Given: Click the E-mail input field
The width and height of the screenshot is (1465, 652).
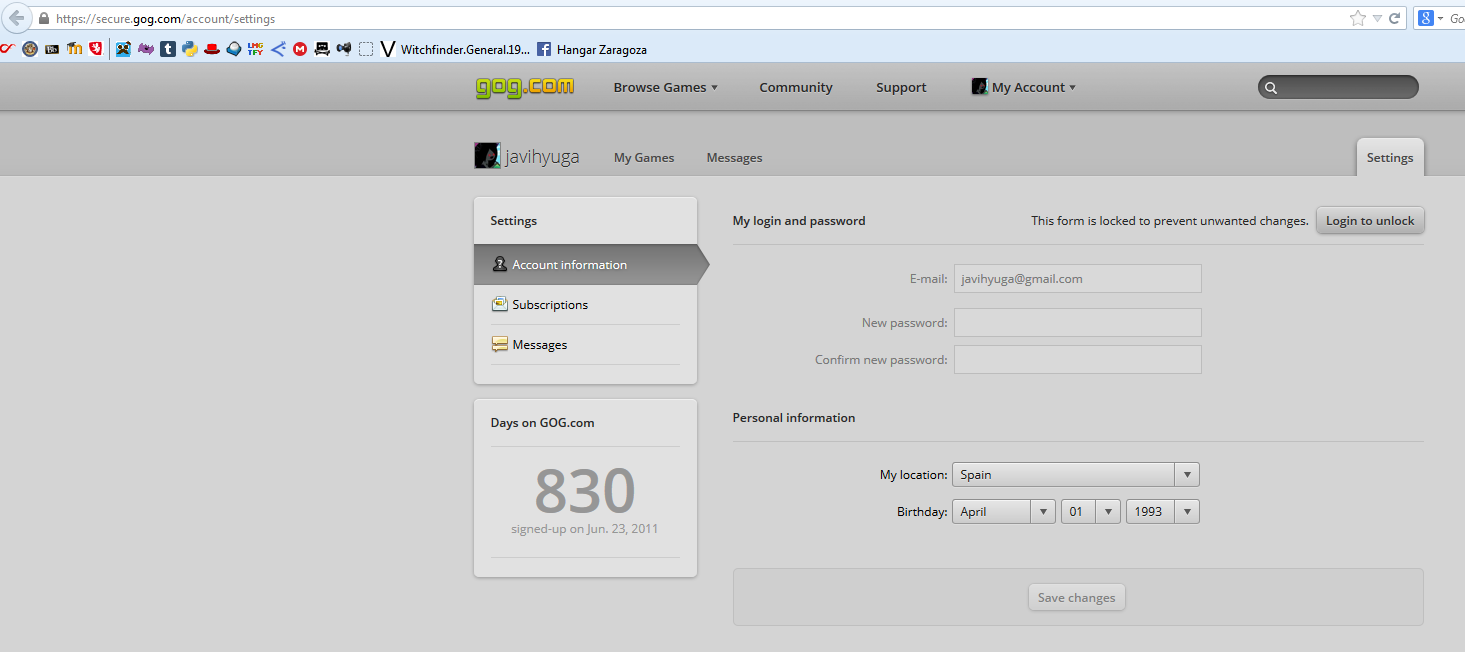Looking at the screenshot, I should point(1078,279).
